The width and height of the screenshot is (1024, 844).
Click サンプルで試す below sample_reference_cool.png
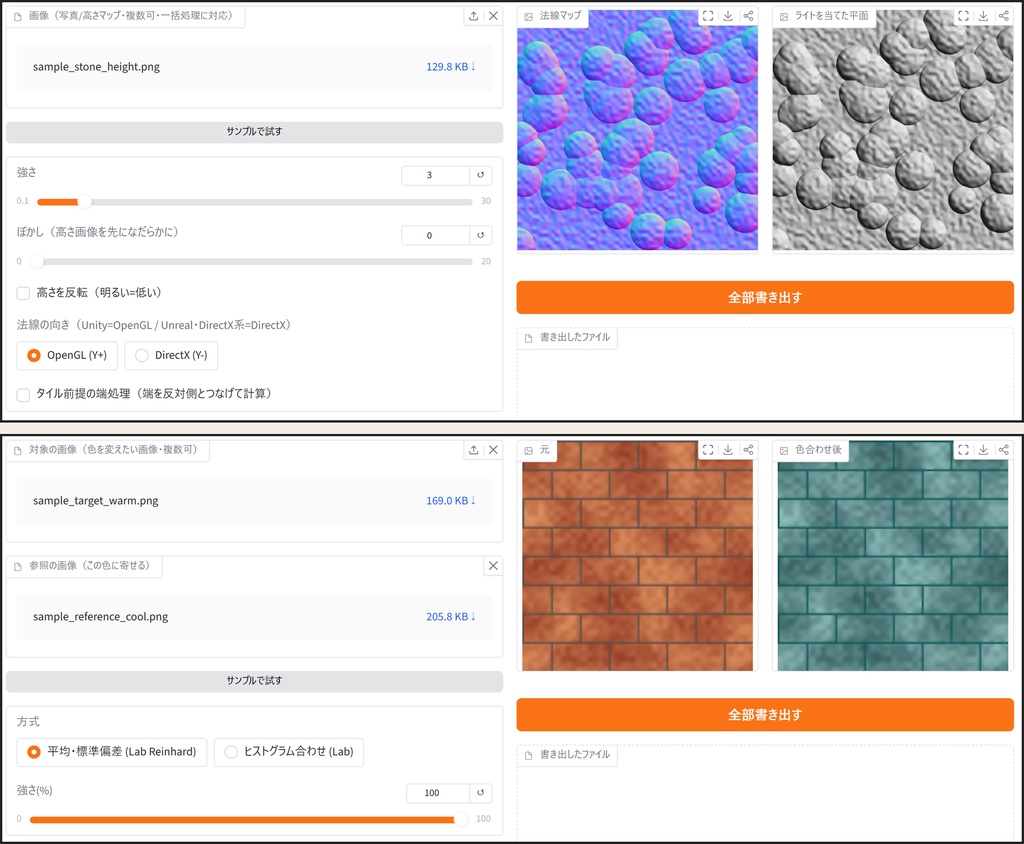tap(255, 681)
